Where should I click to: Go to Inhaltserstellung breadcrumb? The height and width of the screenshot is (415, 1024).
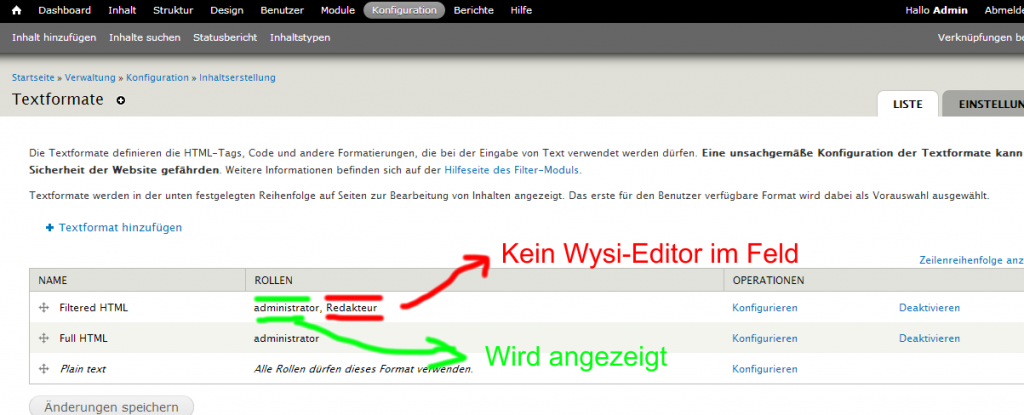click(237, 77)
